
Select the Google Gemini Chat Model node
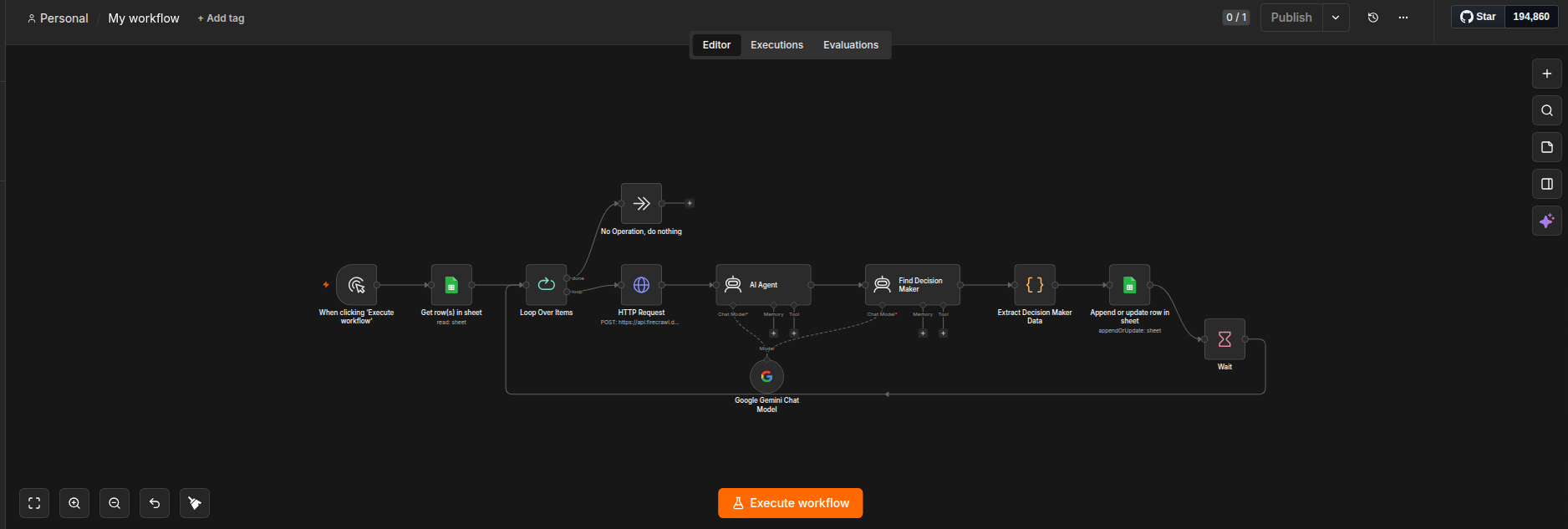pos(766,377)
